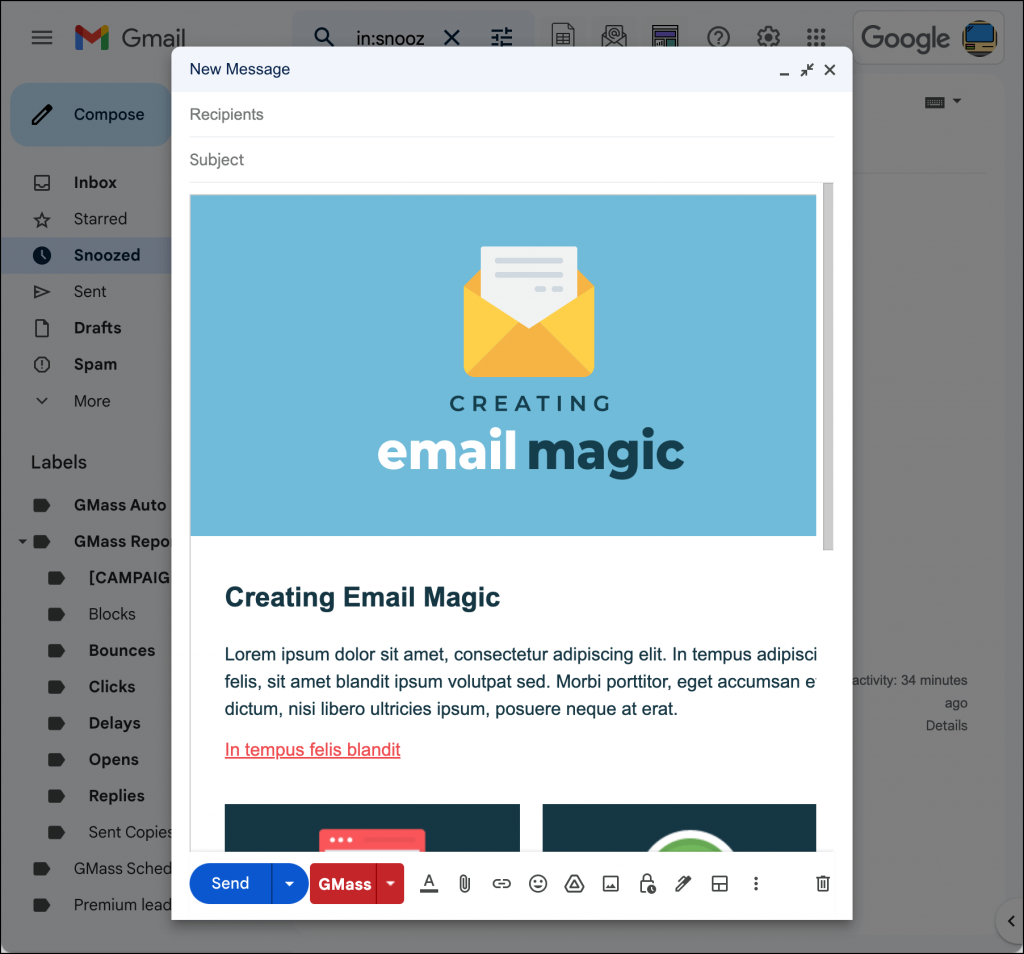The height and width of the screenshot is (954, 1024).
Task: Open the emoji picker
Action: coord(538,884)
